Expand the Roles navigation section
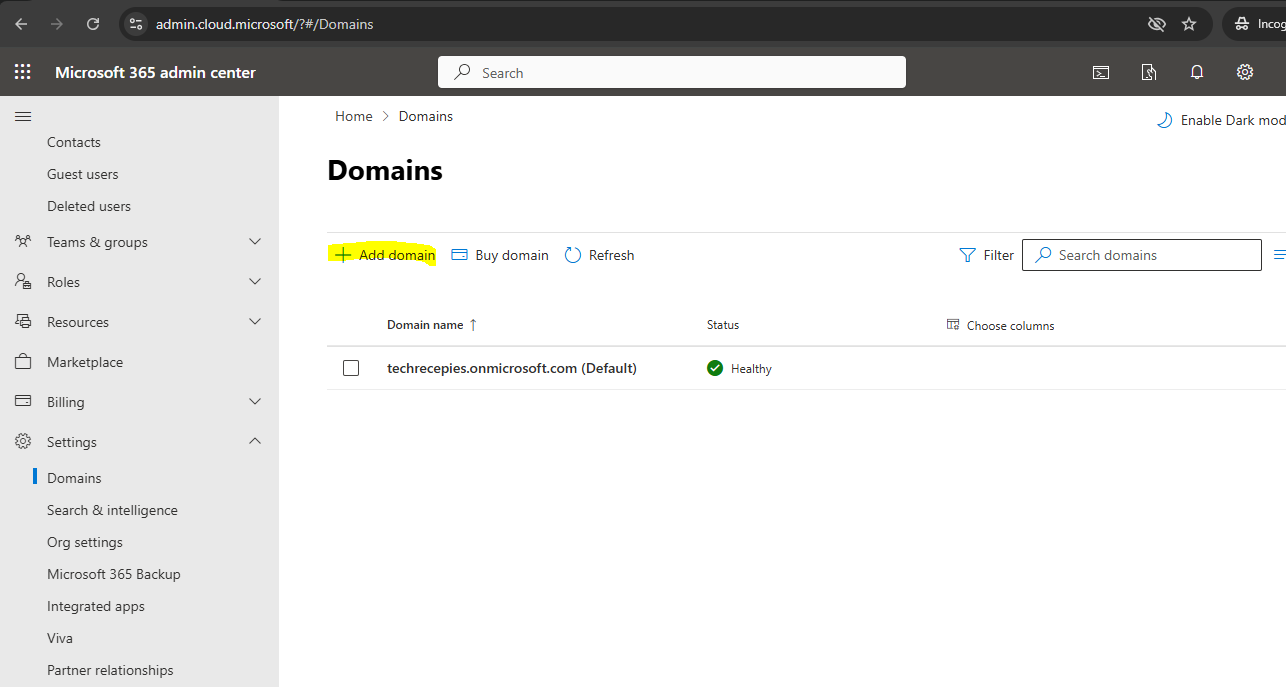Image resolution: width=1286 pixels, height=687 pixels. [255, 282]
